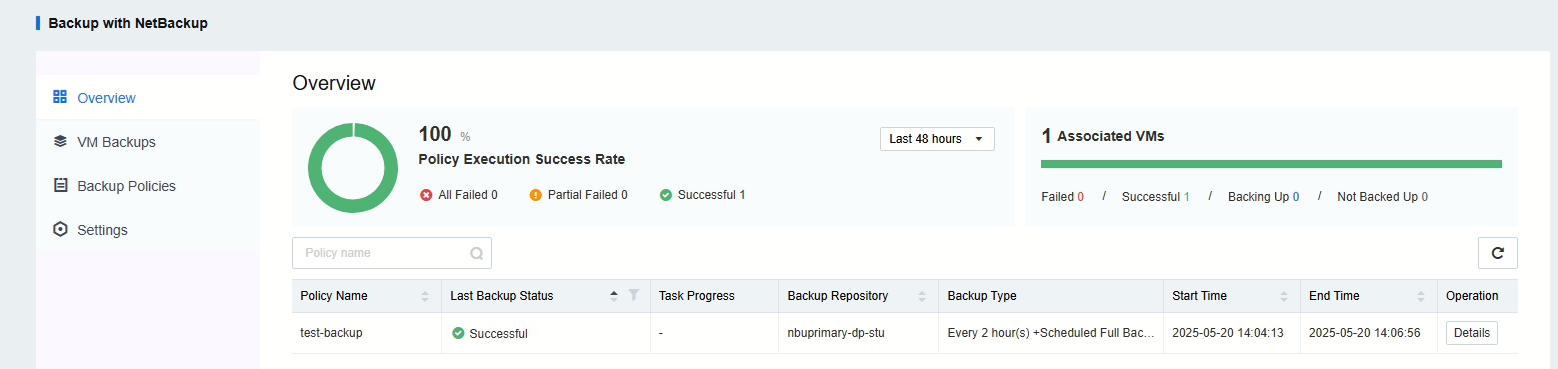Click 'Successful 1' in Associated VMs panel
Image resolution: width=1558 pixels, height=369 pixels.
tap(1156, 197)
